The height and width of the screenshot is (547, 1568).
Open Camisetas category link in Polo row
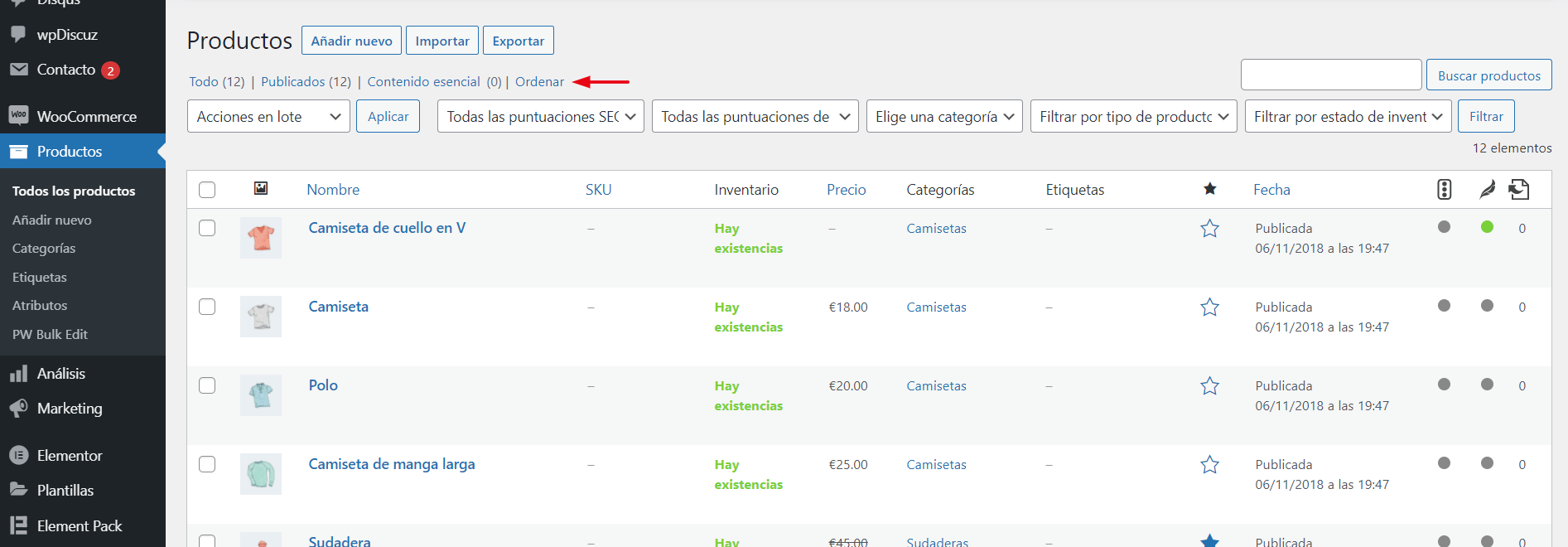(x=936, y=386)
